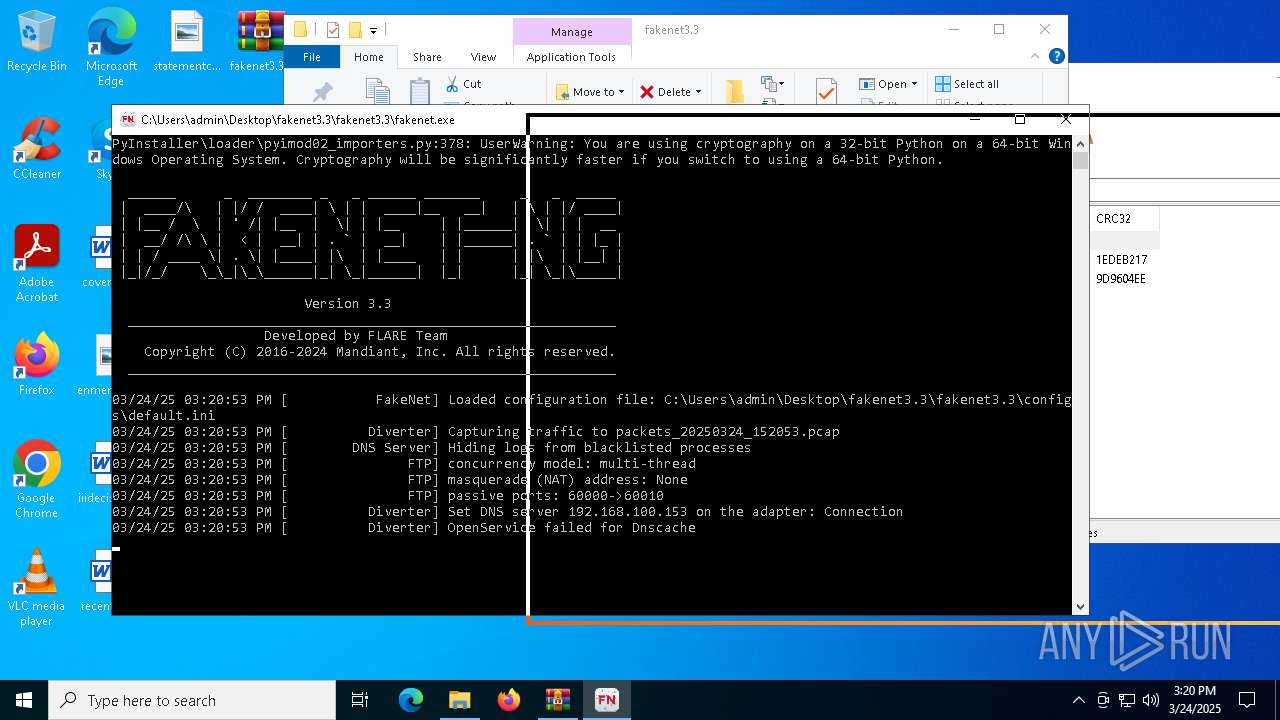
Task: Click the taskbar search box
Action: 192,700
